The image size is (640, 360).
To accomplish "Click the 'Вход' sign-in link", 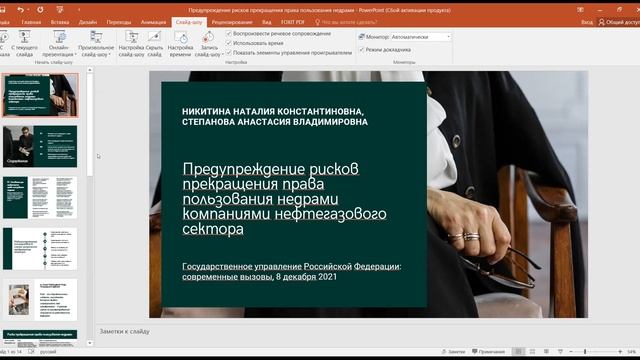I will (x=587, y=22).
